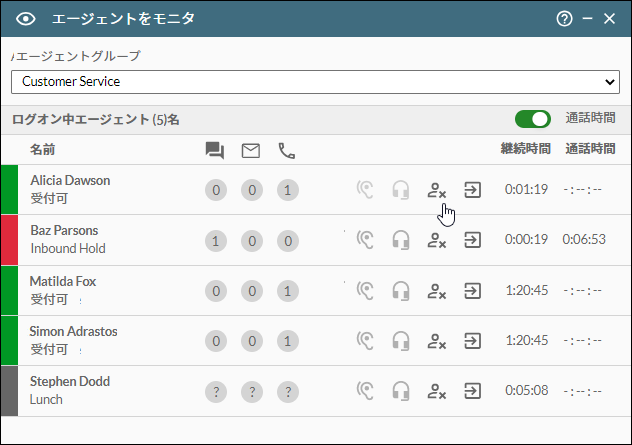Select the Baz Parsons agent name
This screenshot has height=445, width=632.
coord(64,230)
